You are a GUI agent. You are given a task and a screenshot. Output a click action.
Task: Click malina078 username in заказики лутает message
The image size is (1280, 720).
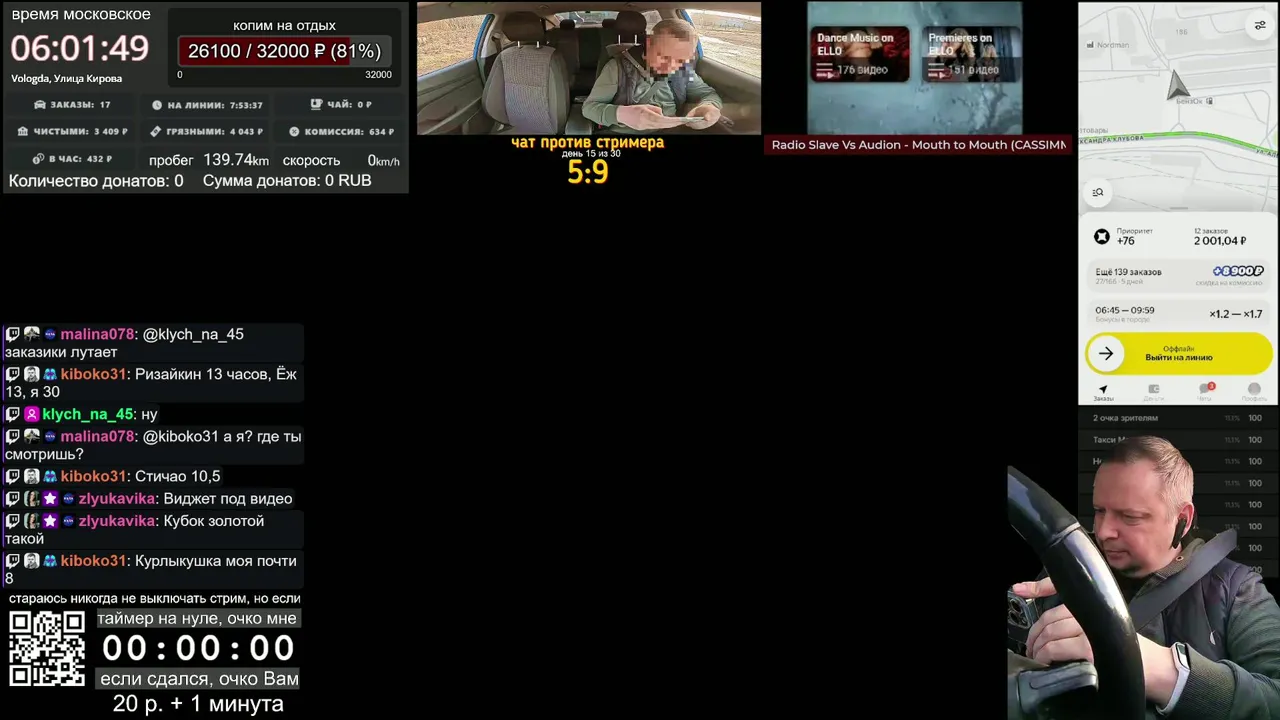click(97, 334)
